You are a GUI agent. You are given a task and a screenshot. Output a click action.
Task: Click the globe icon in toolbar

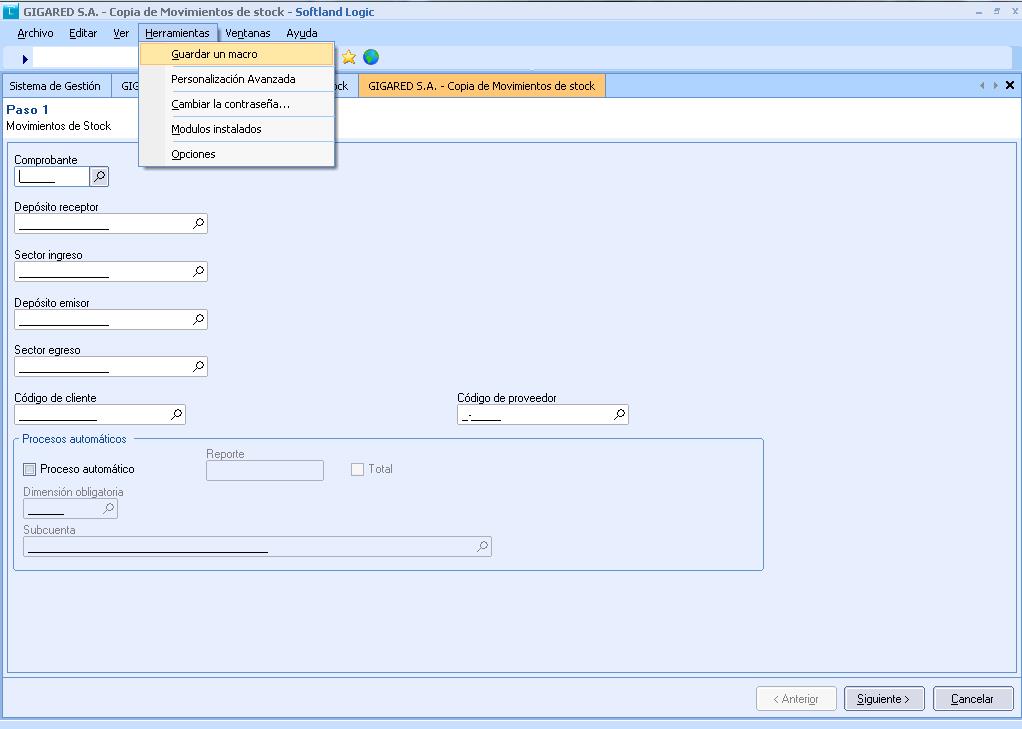(x=371, y=57)
